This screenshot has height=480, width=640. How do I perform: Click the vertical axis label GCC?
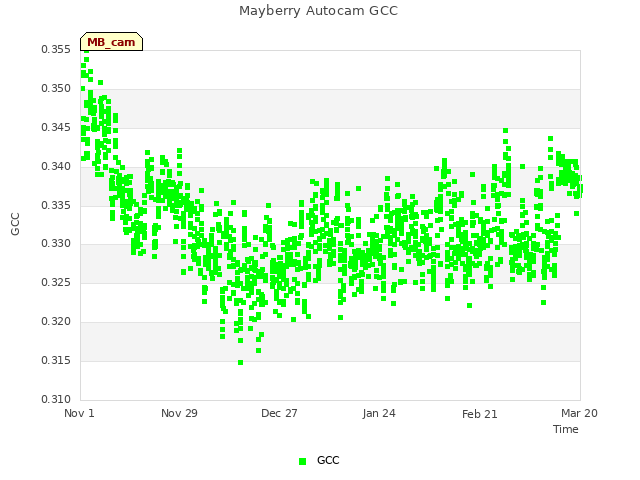coord(15,224)
